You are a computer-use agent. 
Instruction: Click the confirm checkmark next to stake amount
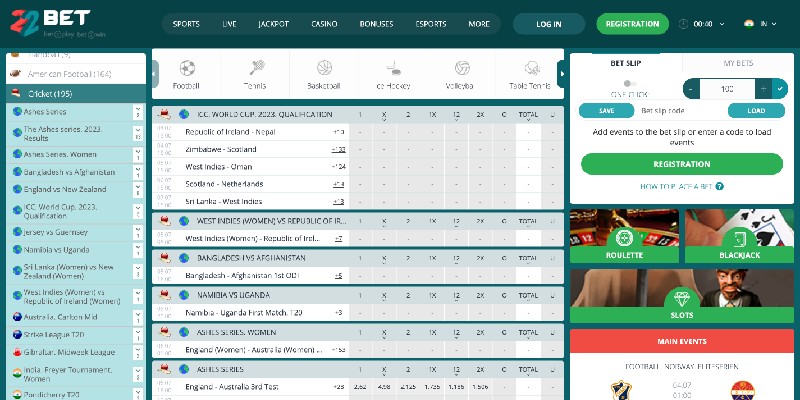coord(780,89)
